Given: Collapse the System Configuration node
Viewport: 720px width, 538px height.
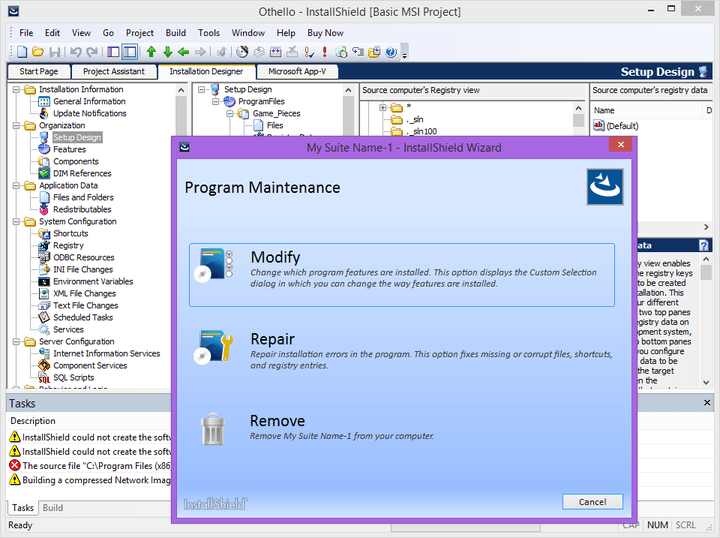Looking at the screenshot, I should [16, 222].
